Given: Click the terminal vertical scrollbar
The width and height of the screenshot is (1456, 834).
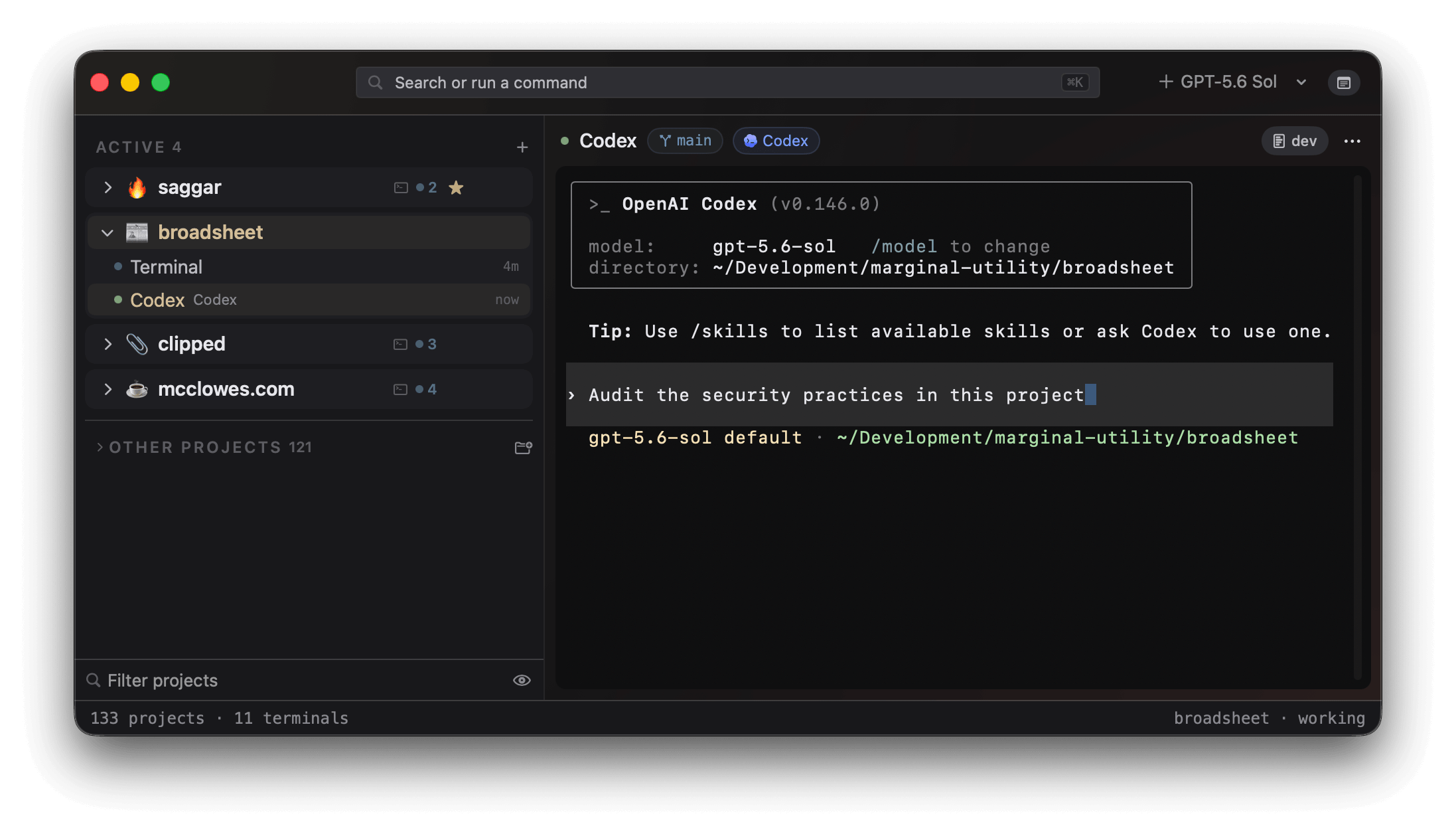Looking at the screenshot, I should coord(1357,428).
